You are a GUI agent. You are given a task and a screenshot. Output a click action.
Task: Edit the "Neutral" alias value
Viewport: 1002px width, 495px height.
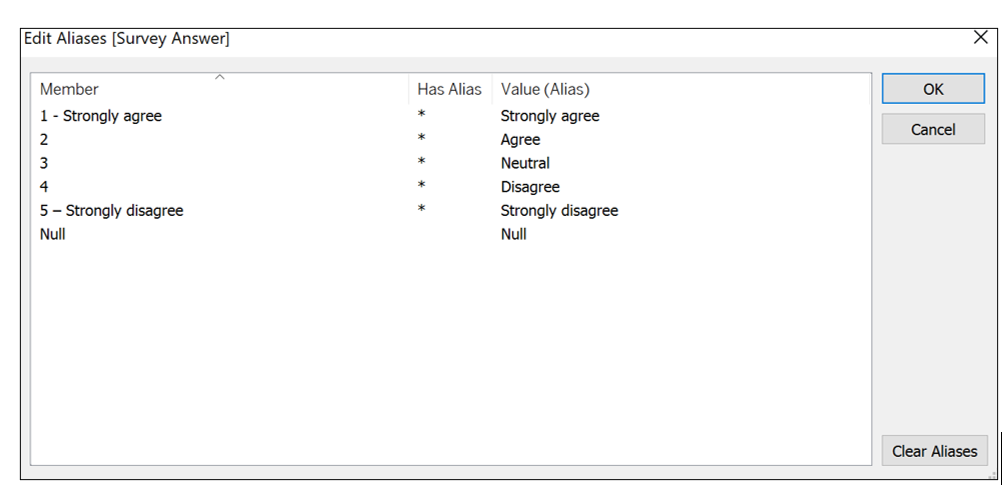525,163
